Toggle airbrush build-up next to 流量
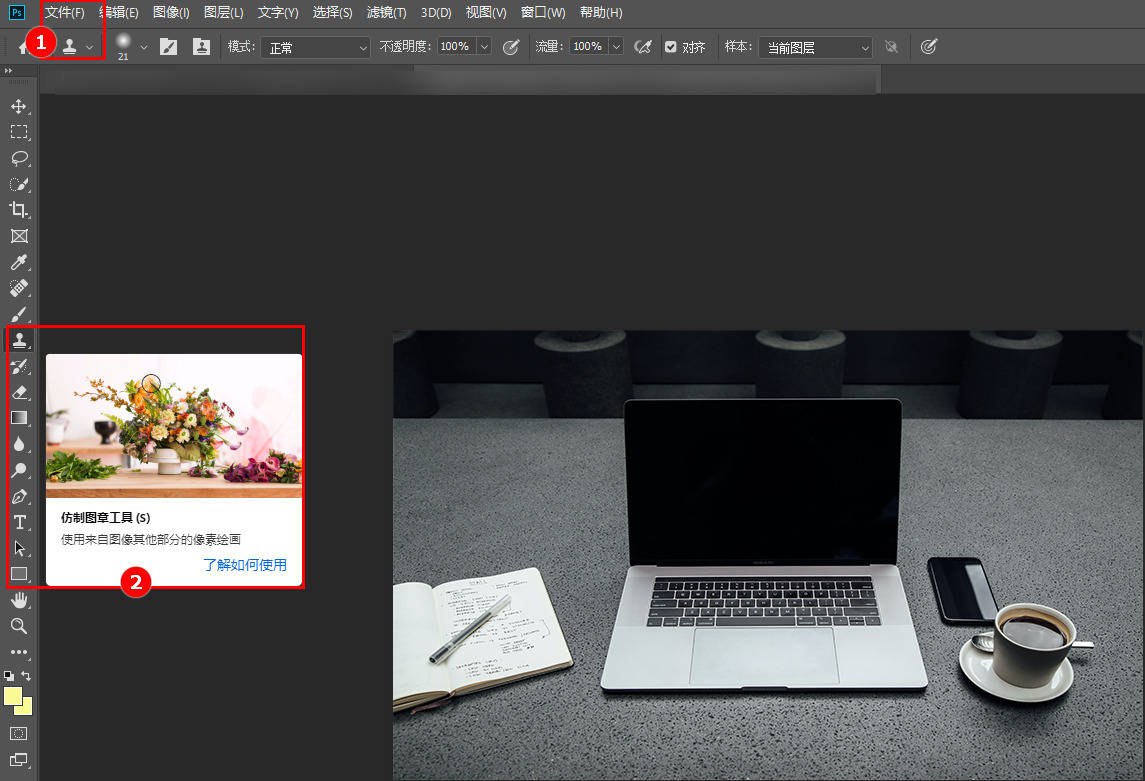Screen dimensions: 1145x781 pos(643,47)
